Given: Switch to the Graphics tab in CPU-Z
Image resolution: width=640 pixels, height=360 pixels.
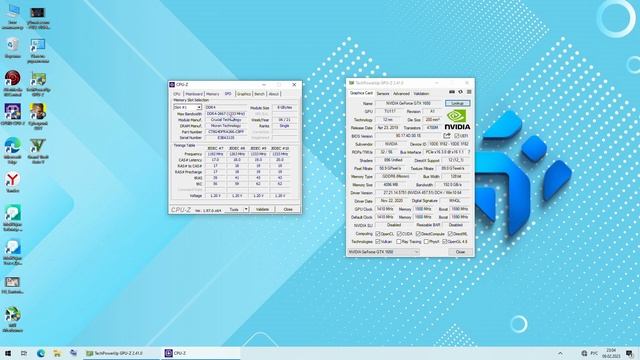Looking at the screenshot, I should coord(244,94).
